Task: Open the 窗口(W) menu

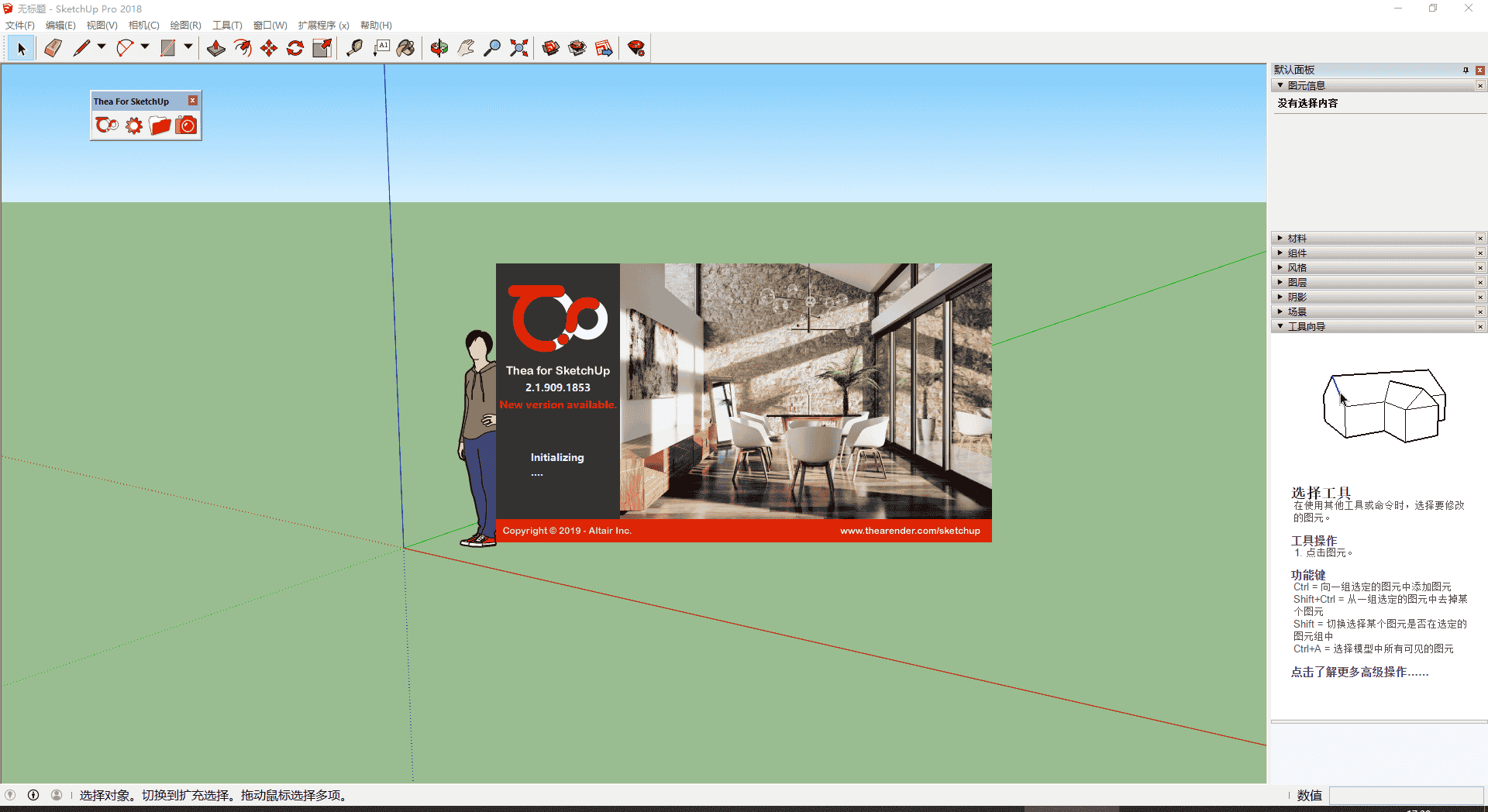Action: (270, 26)
